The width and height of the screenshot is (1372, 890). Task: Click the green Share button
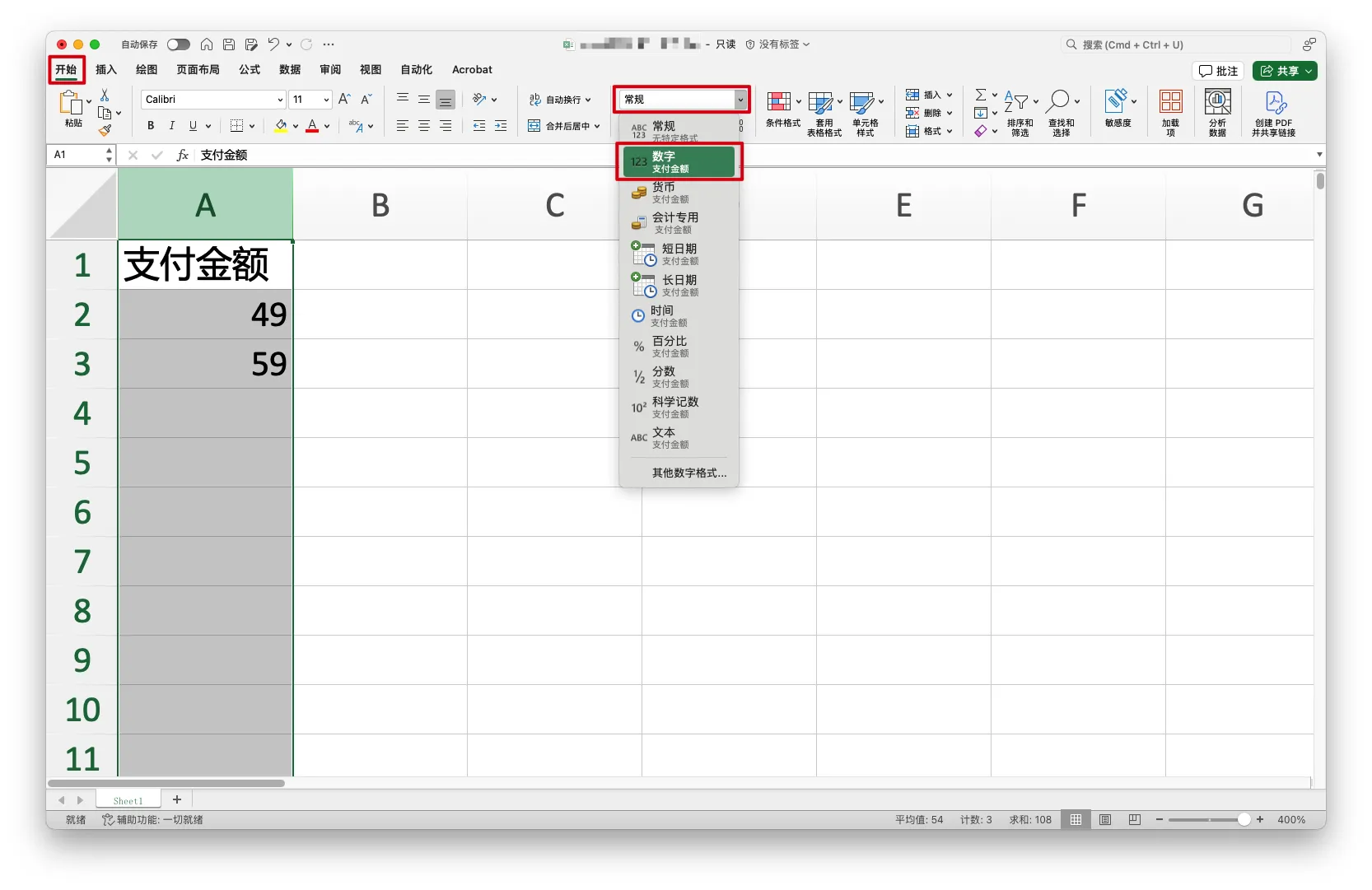1284,71
